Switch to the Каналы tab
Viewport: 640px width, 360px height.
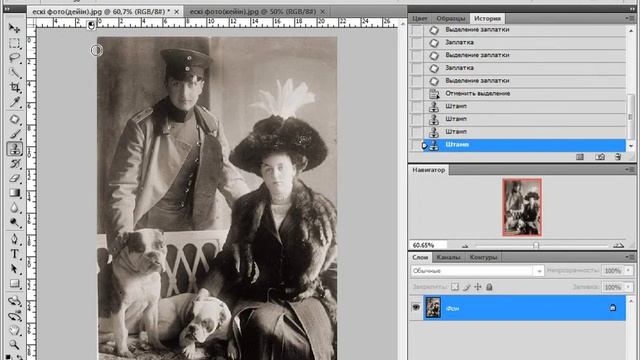pyautogui.click(x=448, y=258)
